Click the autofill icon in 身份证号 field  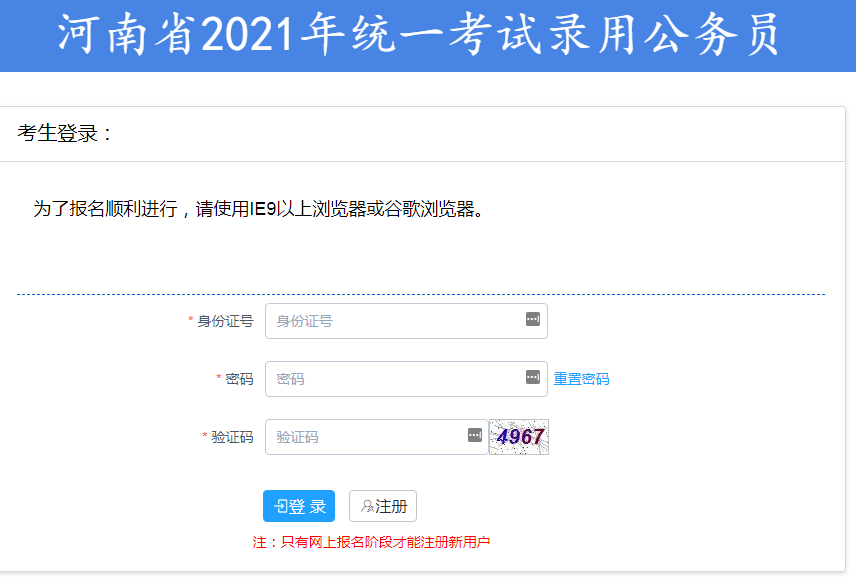532,319
